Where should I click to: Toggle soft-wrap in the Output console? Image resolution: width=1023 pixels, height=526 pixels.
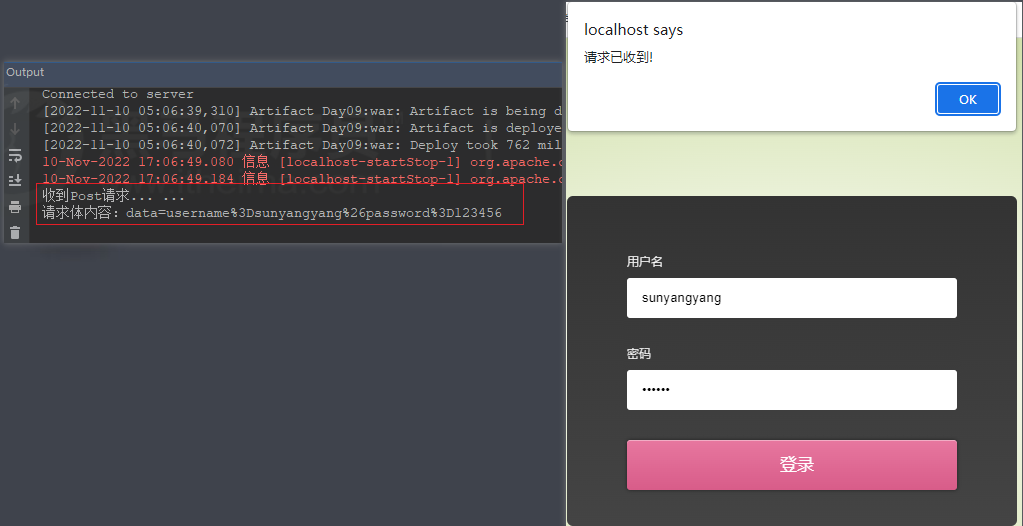pos(15,156)
